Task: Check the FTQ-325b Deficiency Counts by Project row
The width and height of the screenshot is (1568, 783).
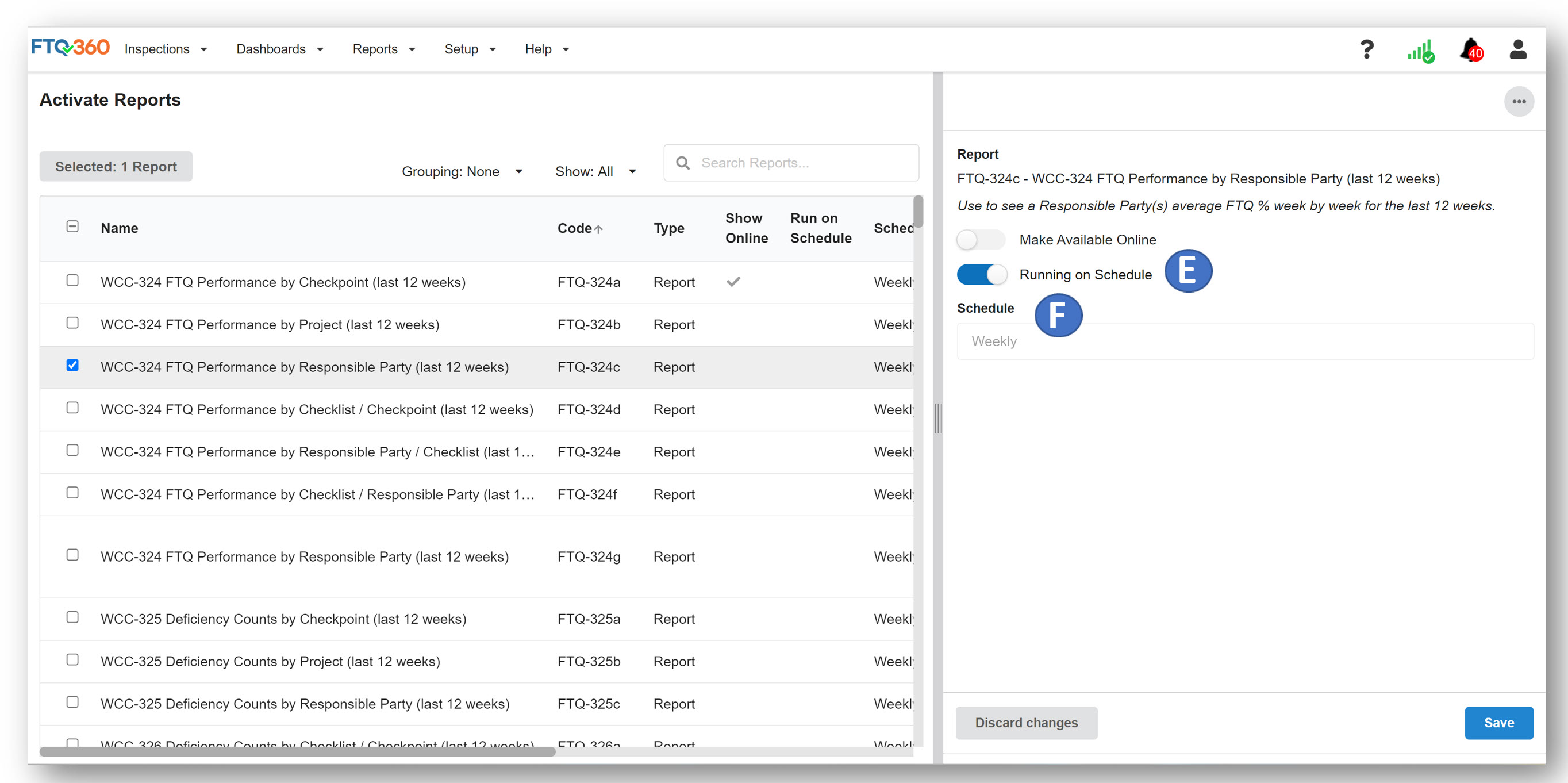Action: point(72,660)
